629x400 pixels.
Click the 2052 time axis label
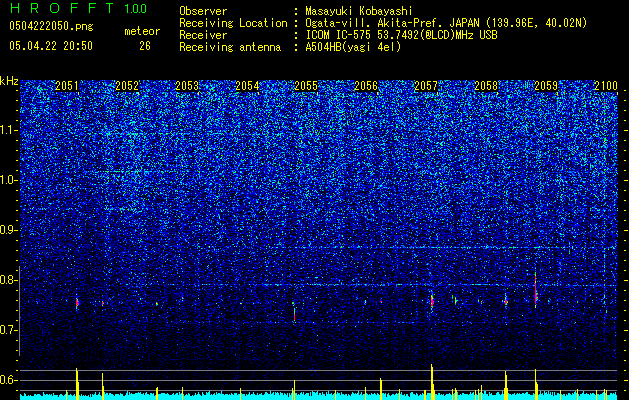pos(127,86)
